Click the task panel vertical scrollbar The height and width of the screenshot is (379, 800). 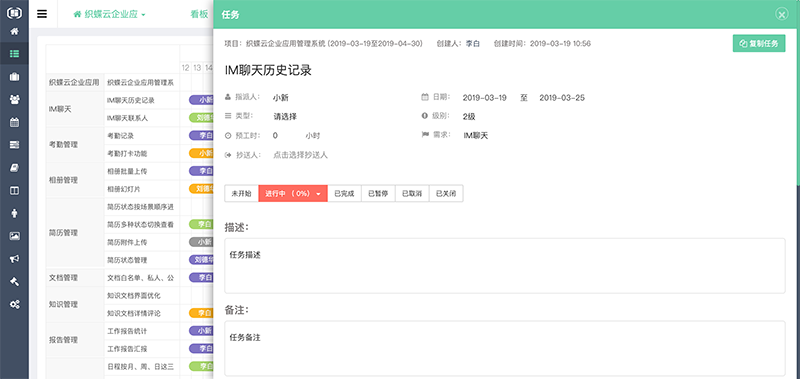(x=798, y=107)
